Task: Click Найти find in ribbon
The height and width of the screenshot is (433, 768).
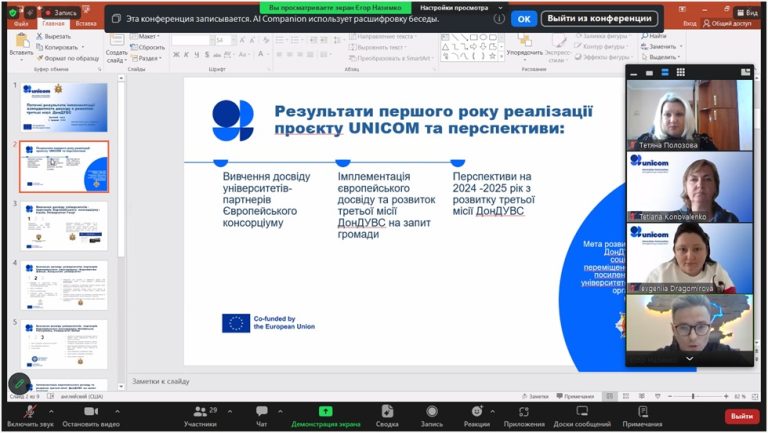Action: pos(654,36)
